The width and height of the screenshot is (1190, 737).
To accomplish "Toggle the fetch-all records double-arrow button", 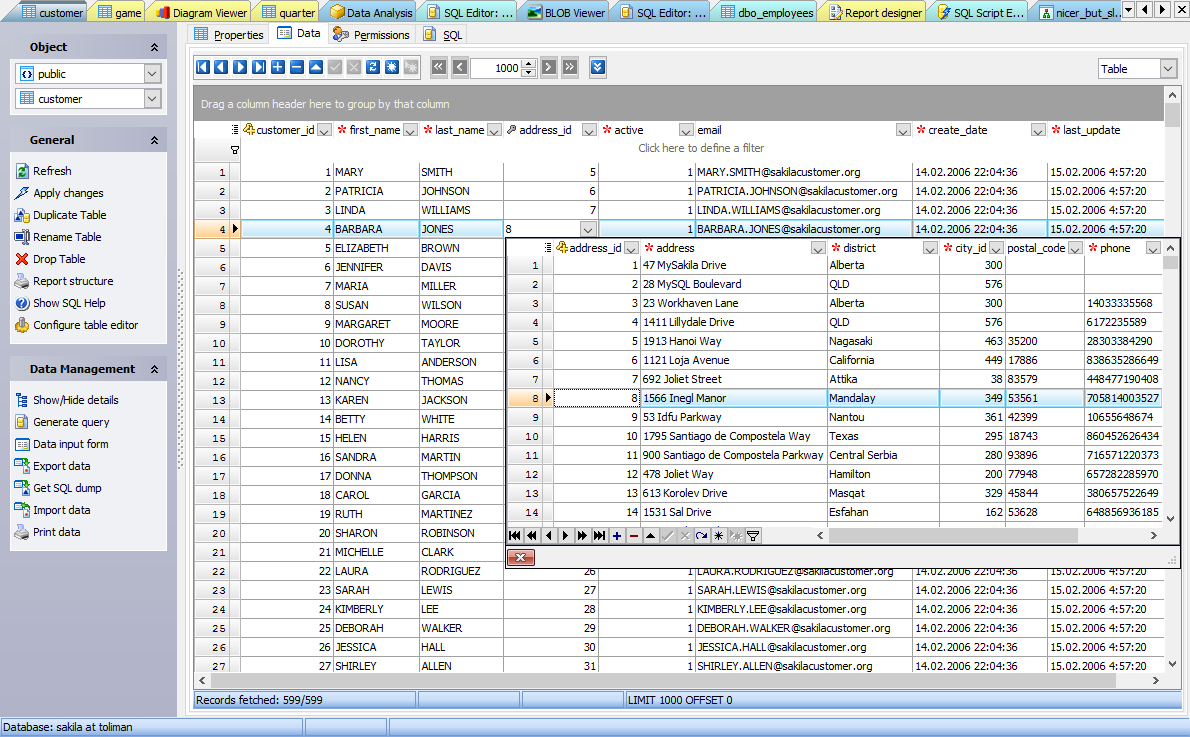I will coord(596,67).
